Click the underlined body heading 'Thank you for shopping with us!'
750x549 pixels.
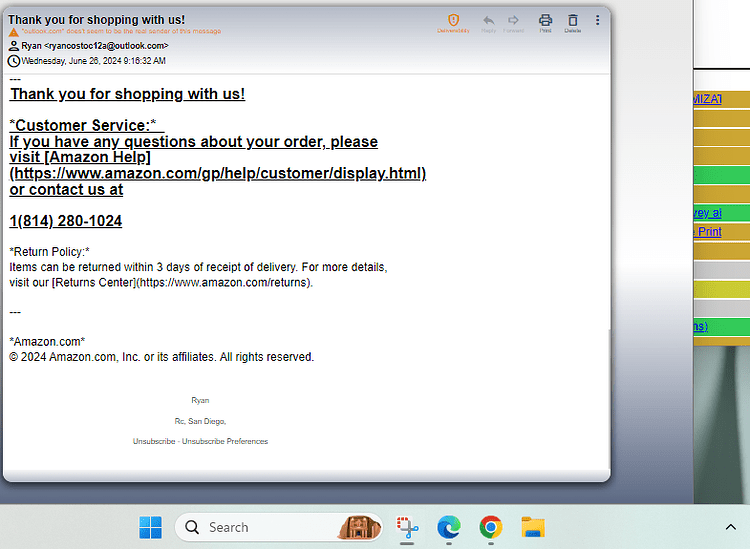click(x=127, y=94)
